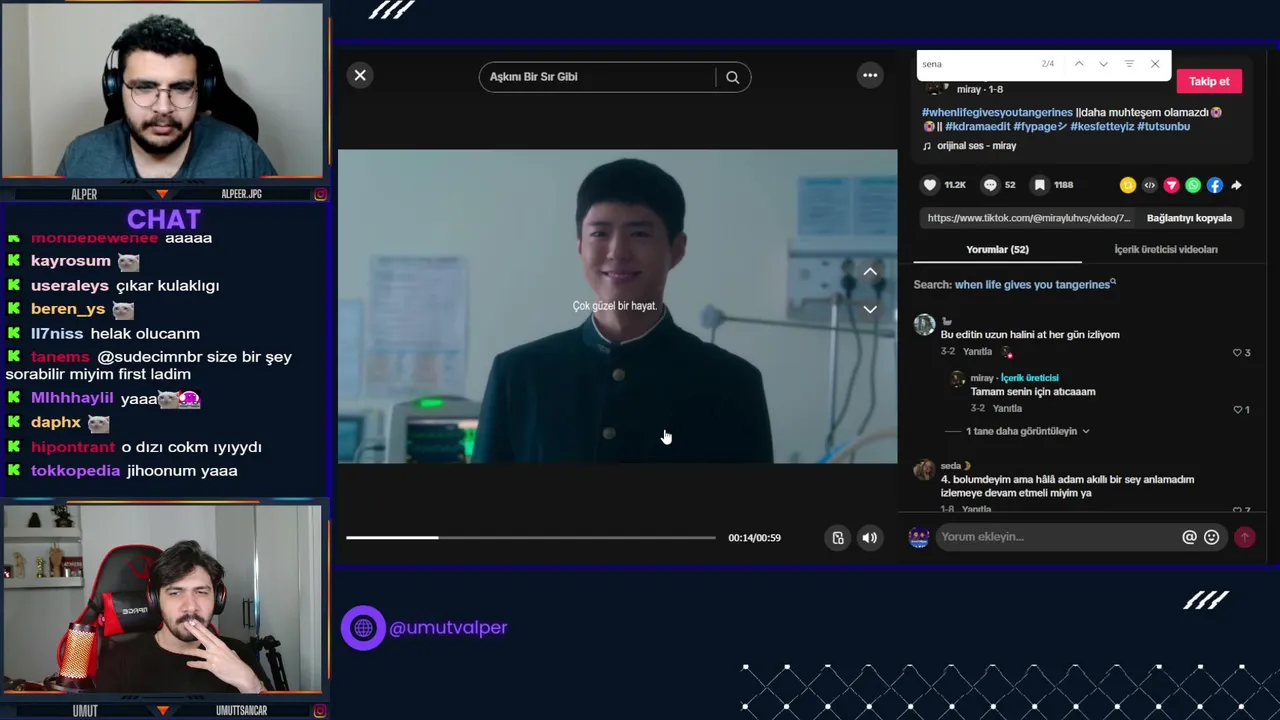This screenshot has height=720, width=1280.
Task: Share to Facebook icon
Action: tap(1214, 185)
